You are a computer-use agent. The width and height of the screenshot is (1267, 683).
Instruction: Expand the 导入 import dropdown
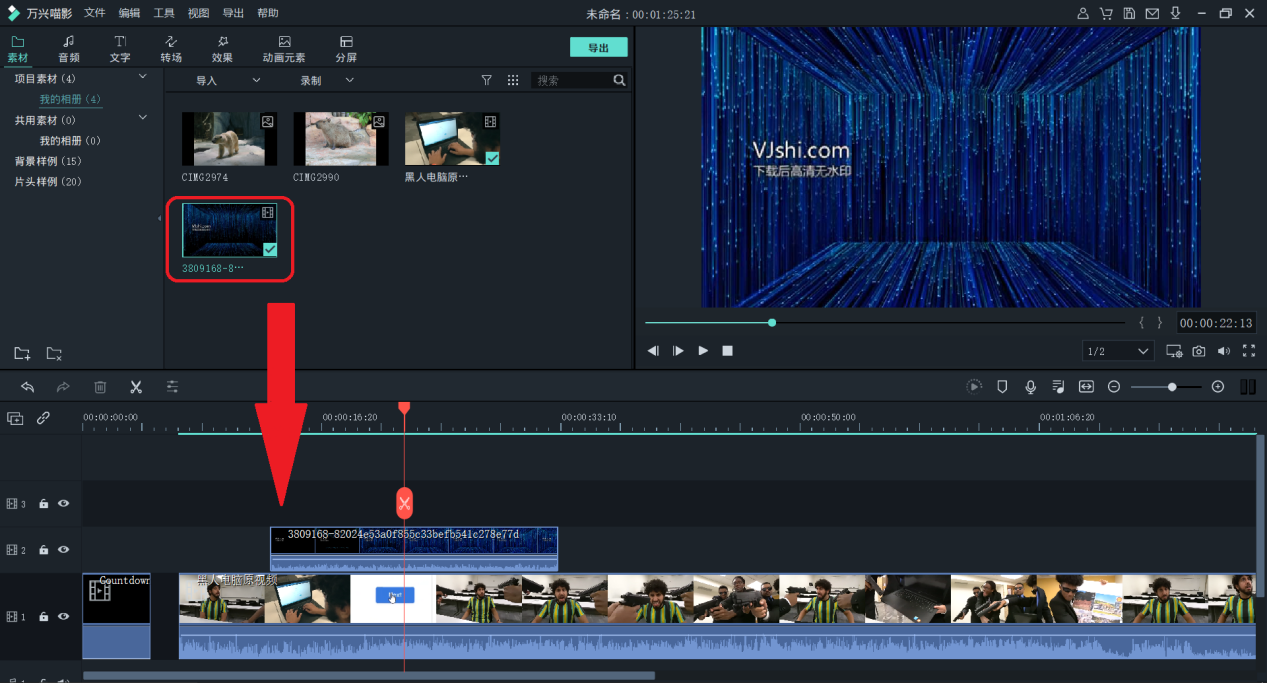[227, 80]
